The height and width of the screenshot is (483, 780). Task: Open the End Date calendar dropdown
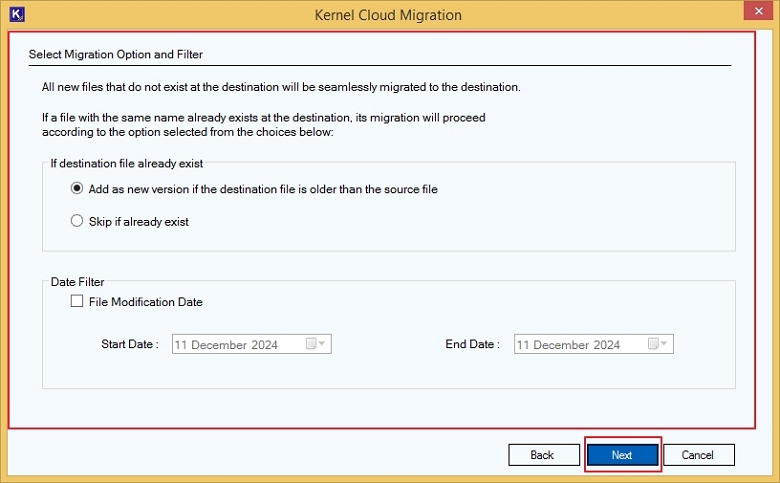(x=658, y=344)
